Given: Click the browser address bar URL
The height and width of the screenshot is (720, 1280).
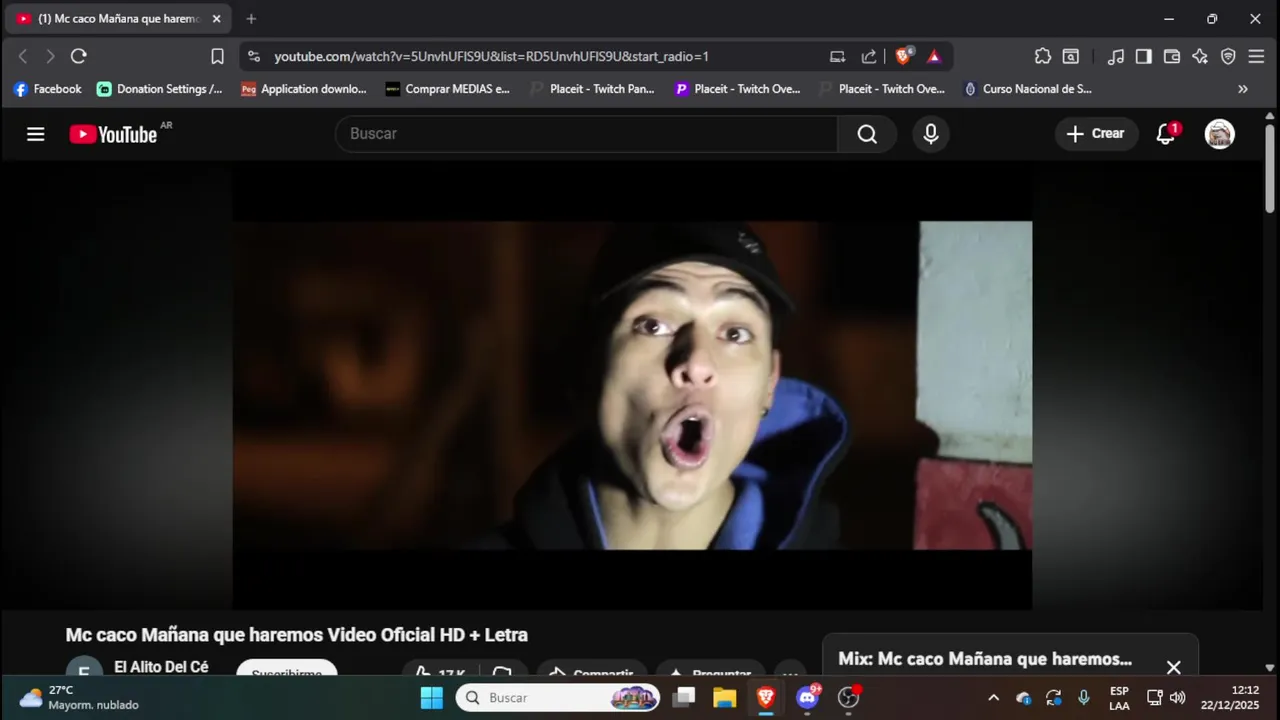Looking at the screenshot, I should point(491,57).
